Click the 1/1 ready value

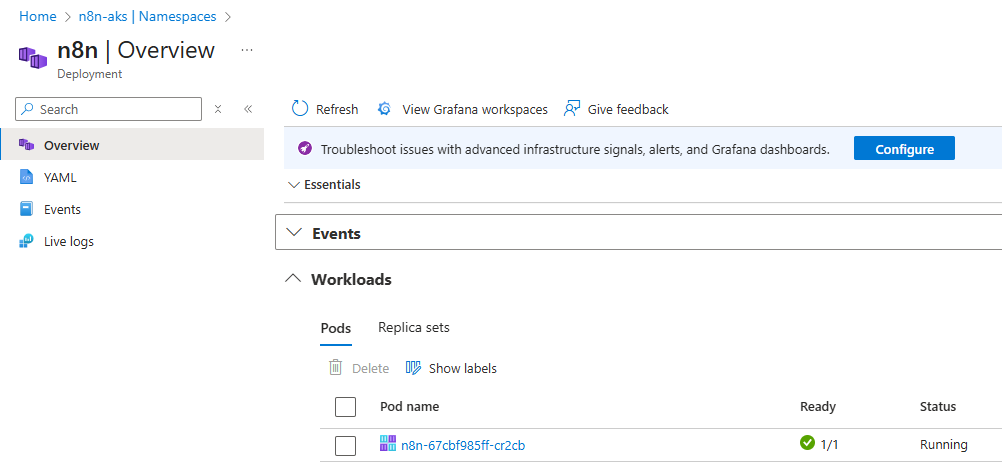point(829,444)
